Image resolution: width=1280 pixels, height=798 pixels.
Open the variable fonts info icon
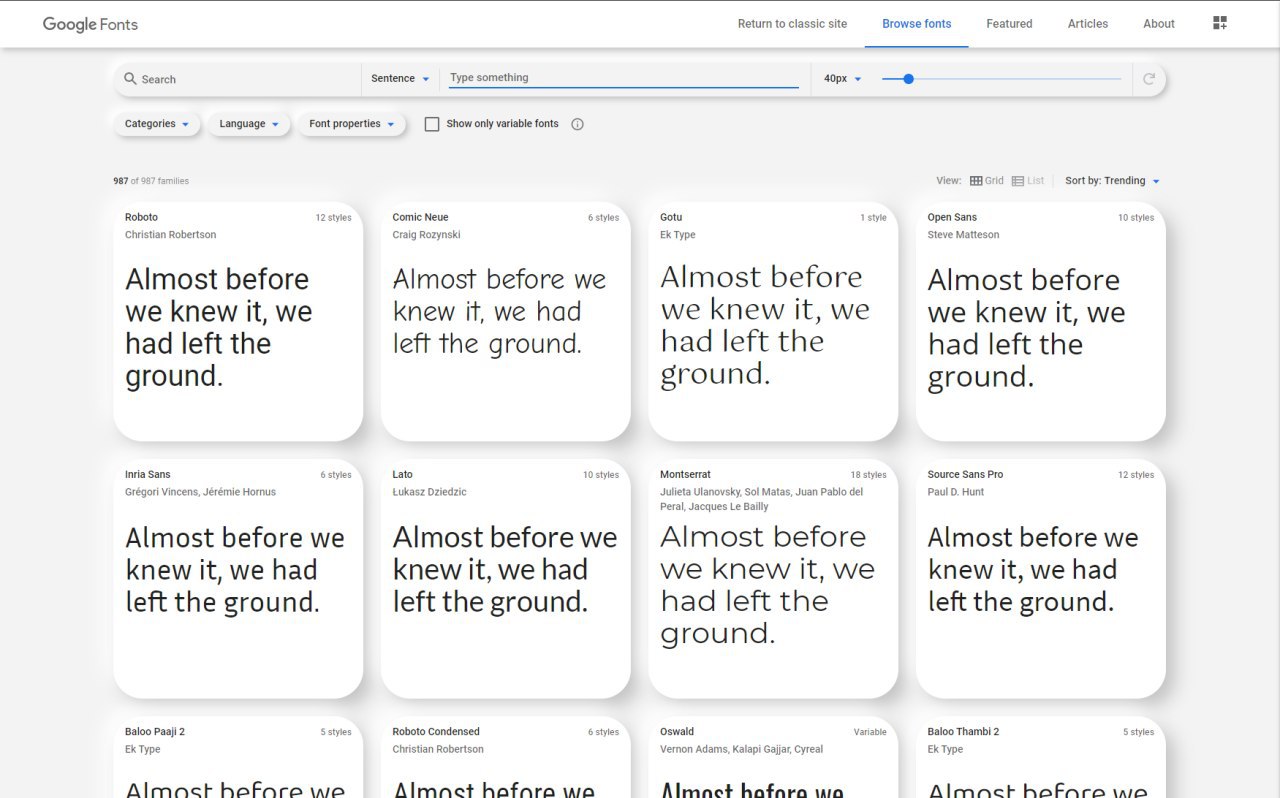(577, 124)
